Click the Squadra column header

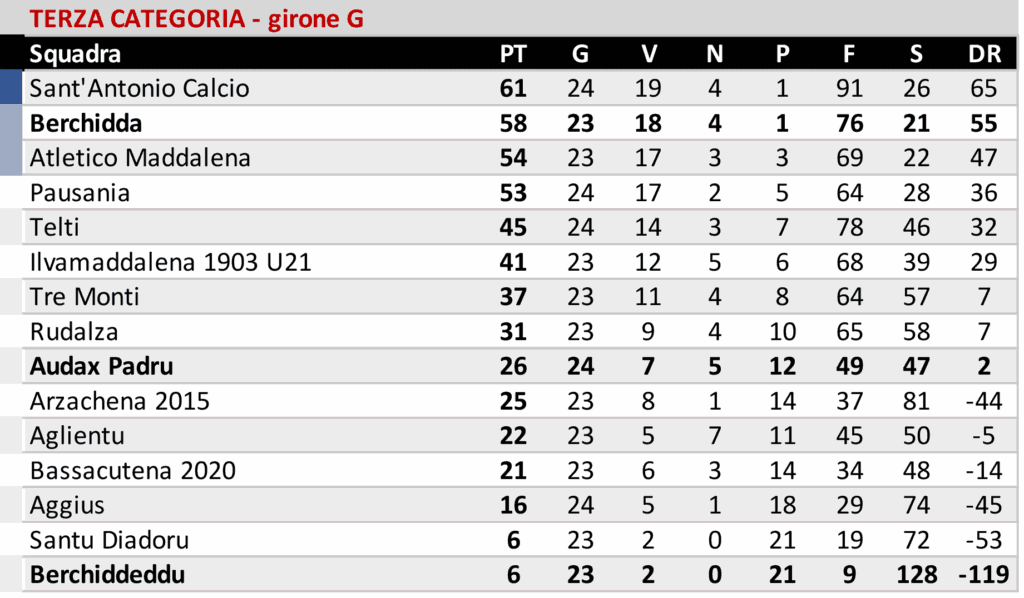[75, 54]
